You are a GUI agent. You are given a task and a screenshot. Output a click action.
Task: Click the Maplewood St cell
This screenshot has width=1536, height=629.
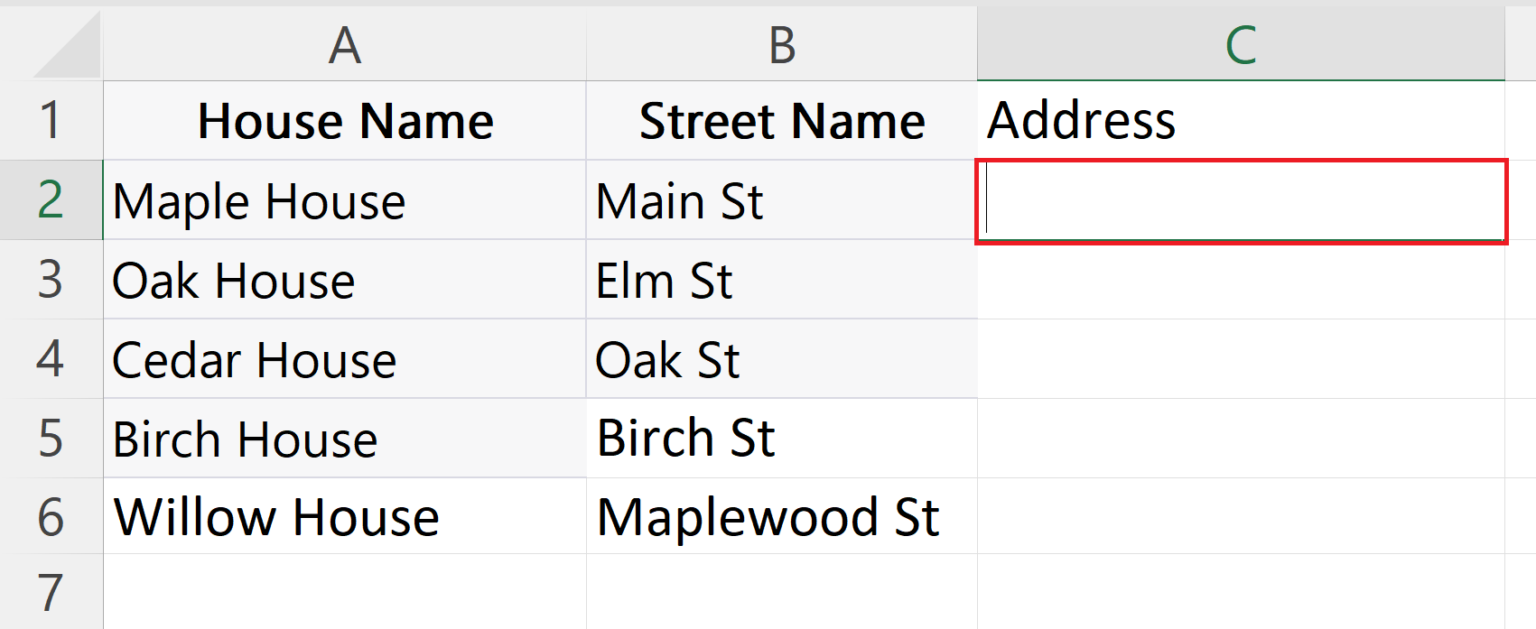click(781, 517)
